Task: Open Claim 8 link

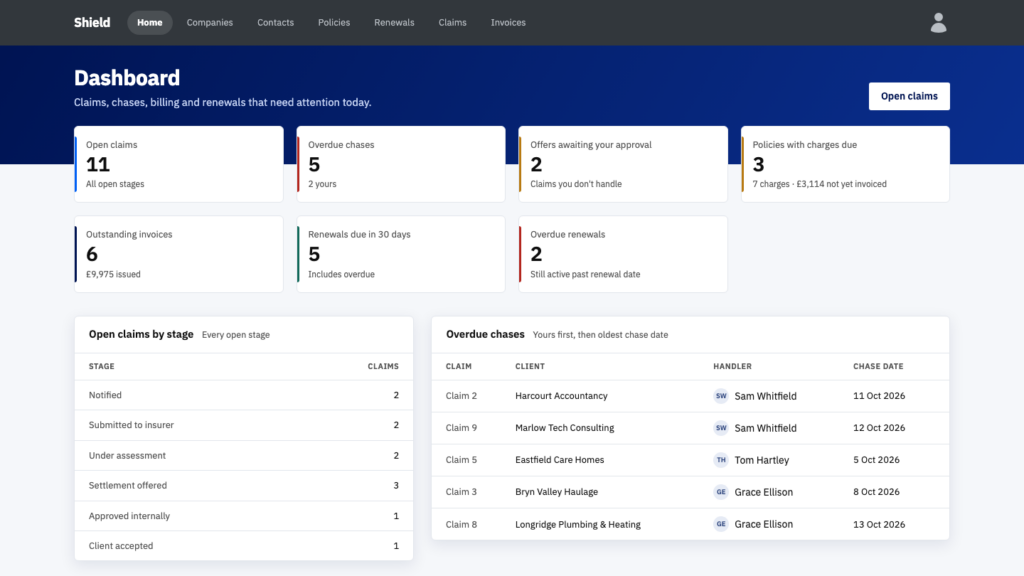Action: click(x=461, y=524)
